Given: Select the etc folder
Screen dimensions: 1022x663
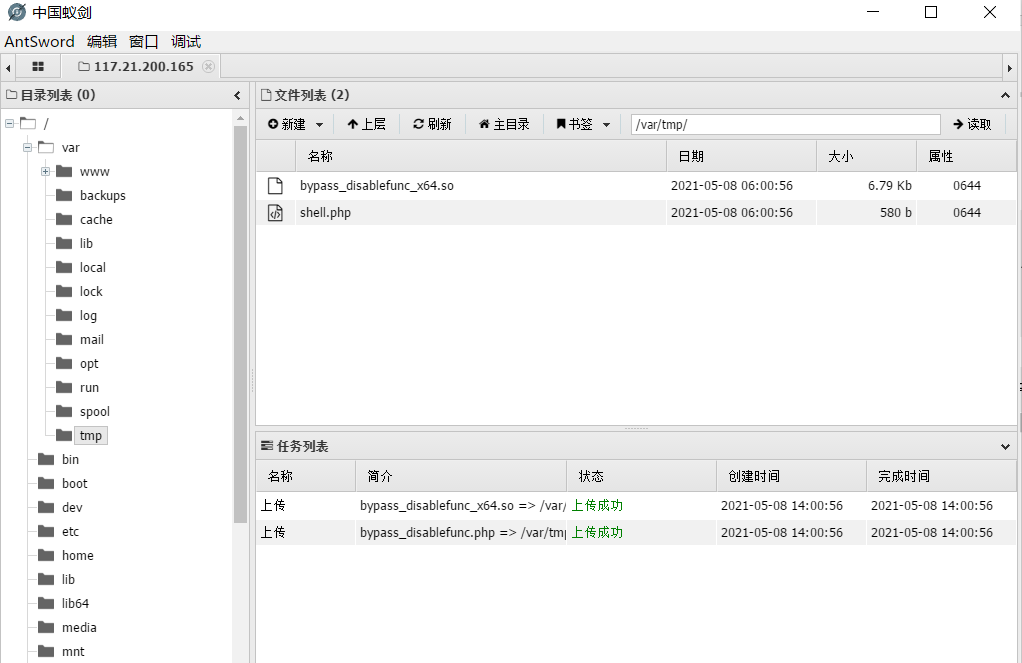Looking at the screenshot, I should [70, 532].
